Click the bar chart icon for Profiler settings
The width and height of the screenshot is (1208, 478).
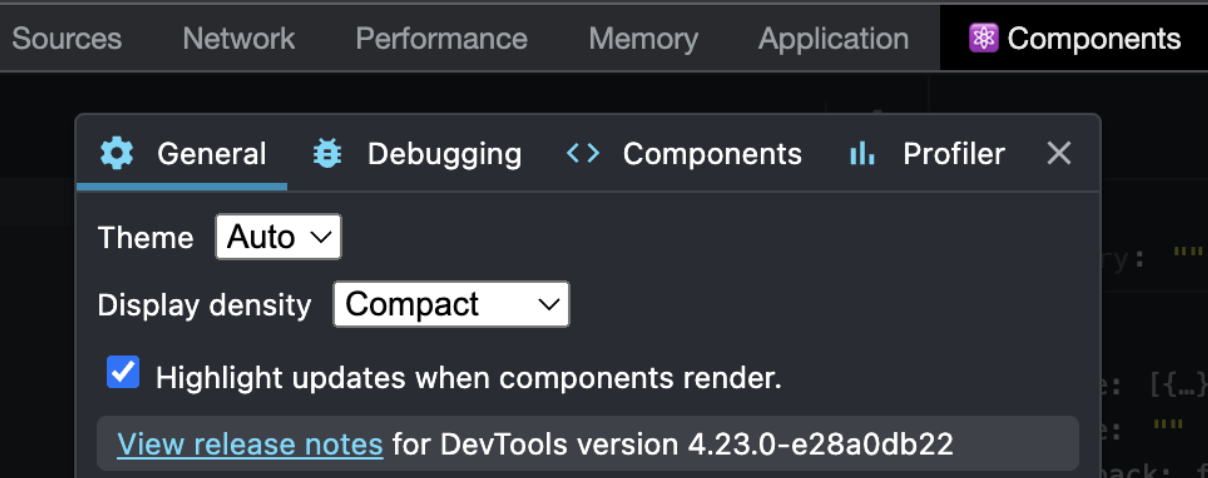point(862,154)
